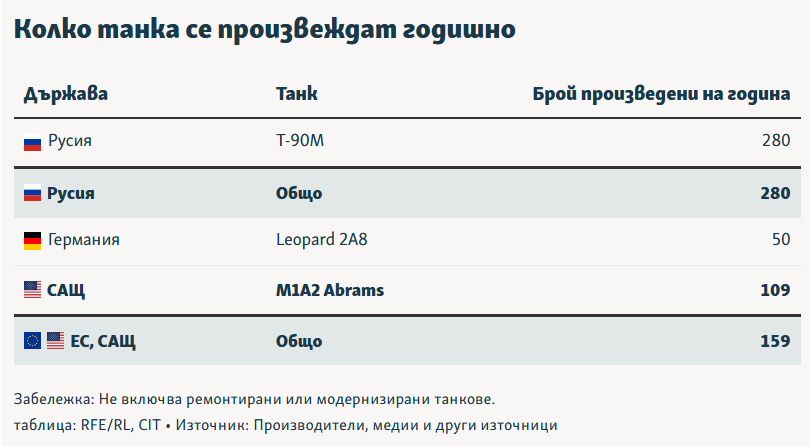Viewport: 810px width, 446px height.
Task: Select the M1A2 Abrams cell
Action: pos(330,291)
